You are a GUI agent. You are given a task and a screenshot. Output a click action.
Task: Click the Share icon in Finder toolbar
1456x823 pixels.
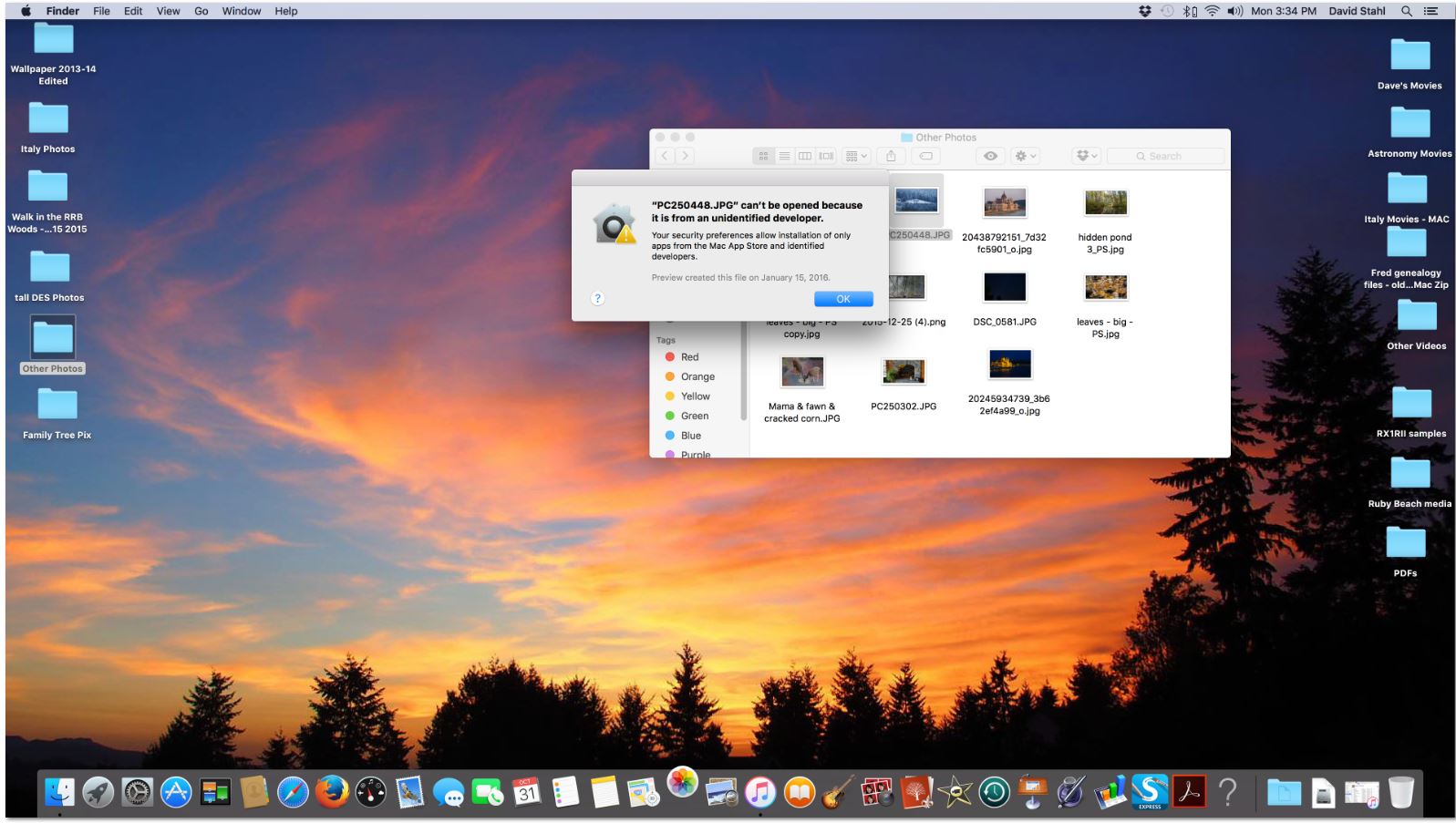point(891,156)
